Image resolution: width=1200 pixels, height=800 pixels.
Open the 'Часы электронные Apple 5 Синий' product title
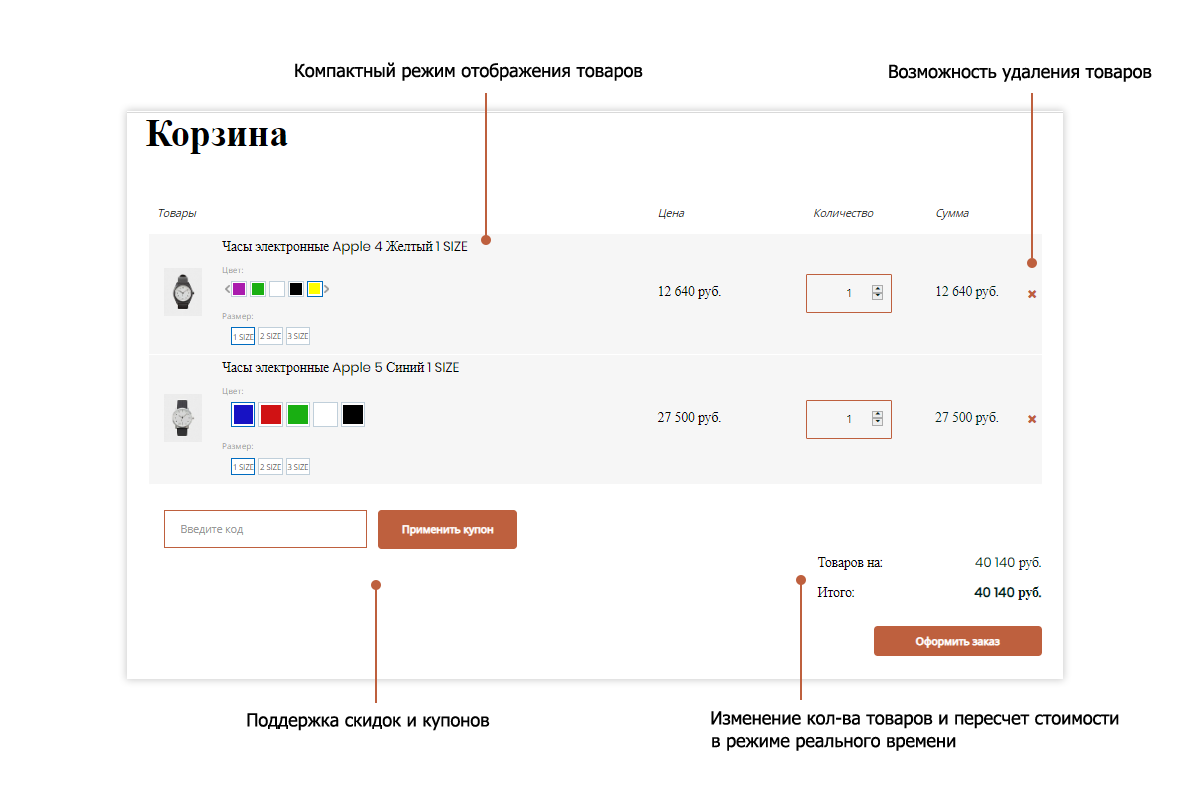tap(340, 367)
